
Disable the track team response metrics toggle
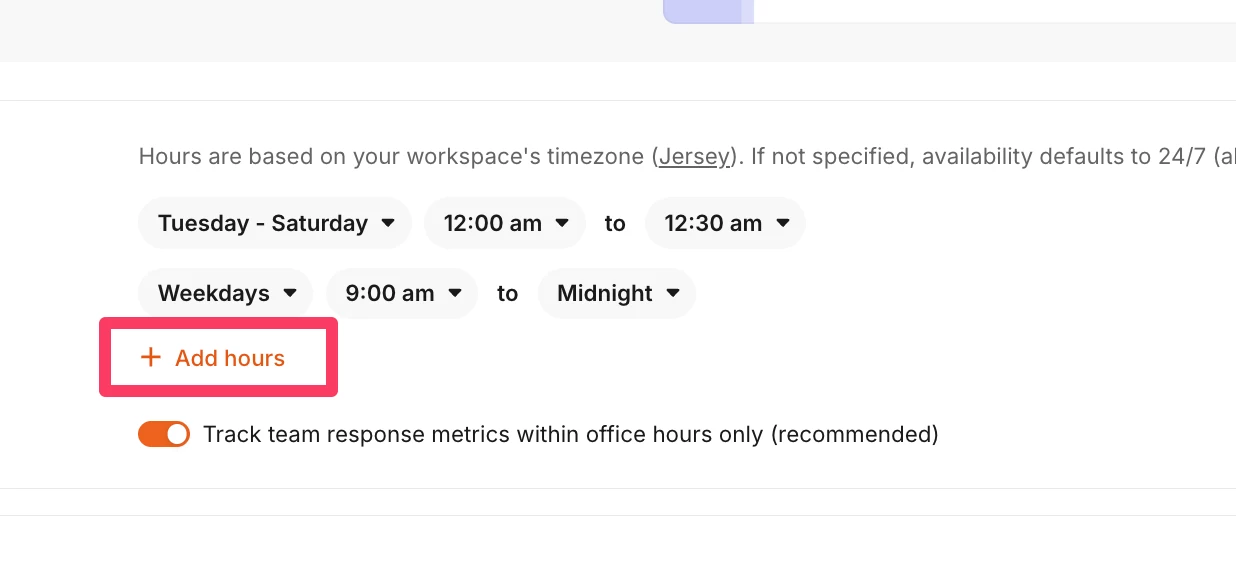(164, 434)
